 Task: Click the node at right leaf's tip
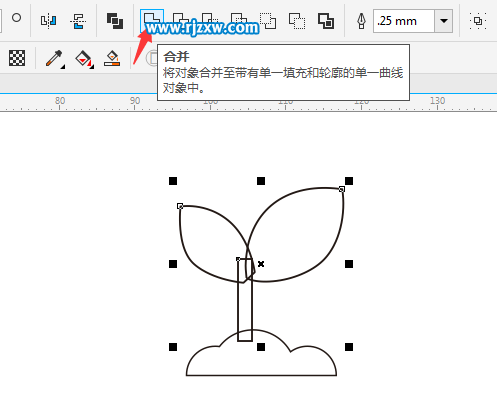(342, 189)
